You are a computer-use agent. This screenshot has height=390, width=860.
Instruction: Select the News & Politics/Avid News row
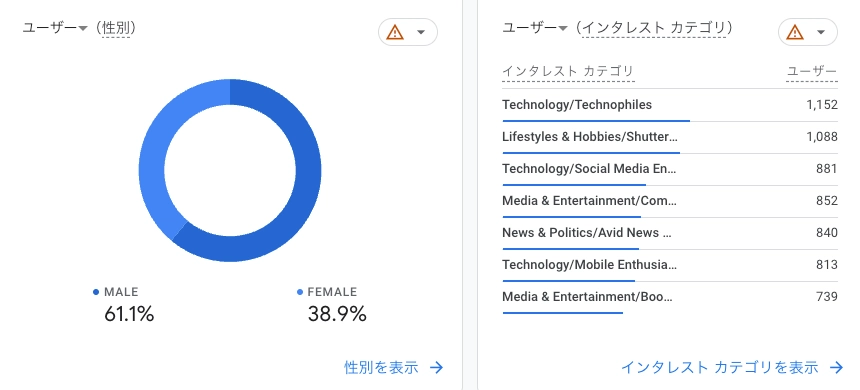(x=670, y=234)
